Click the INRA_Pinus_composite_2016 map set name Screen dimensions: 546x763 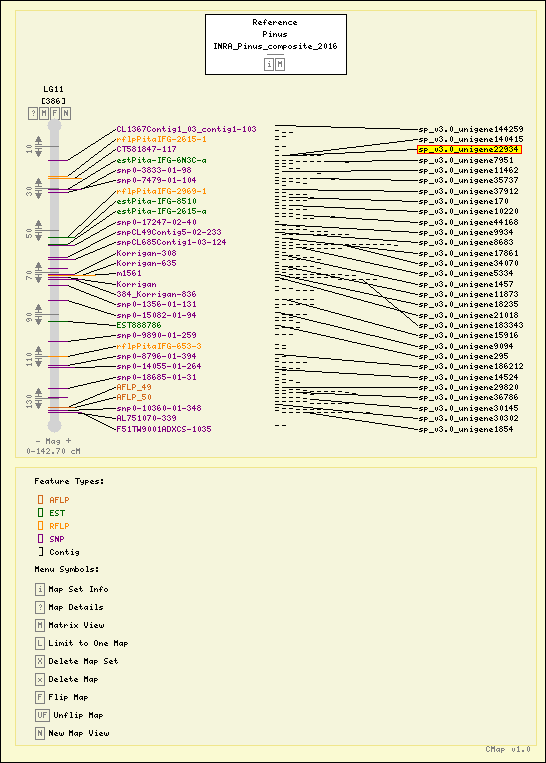tap(275, 46)
